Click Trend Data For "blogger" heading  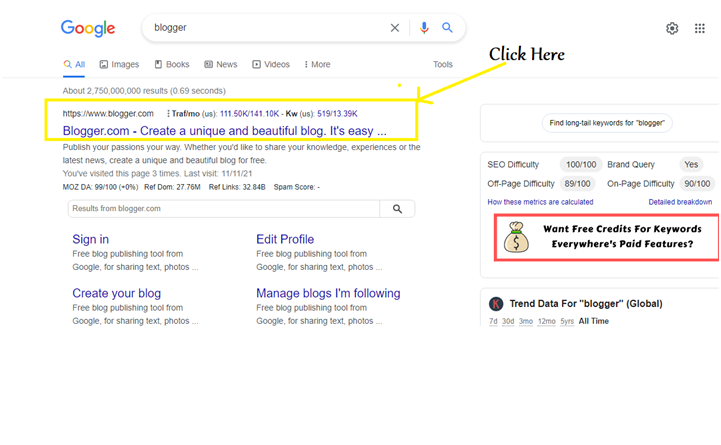[x=586, y=304]
